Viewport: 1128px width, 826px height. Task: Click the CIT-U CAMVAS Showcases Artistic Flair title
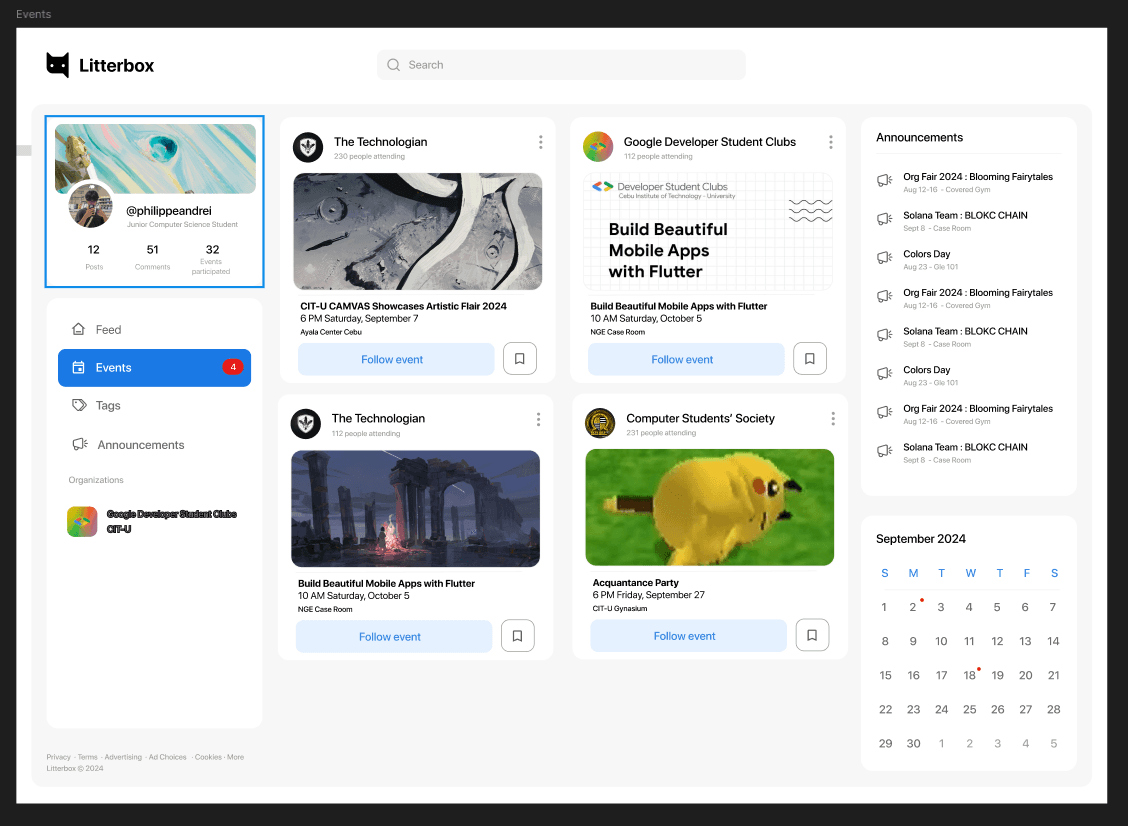tap(404, 306)
